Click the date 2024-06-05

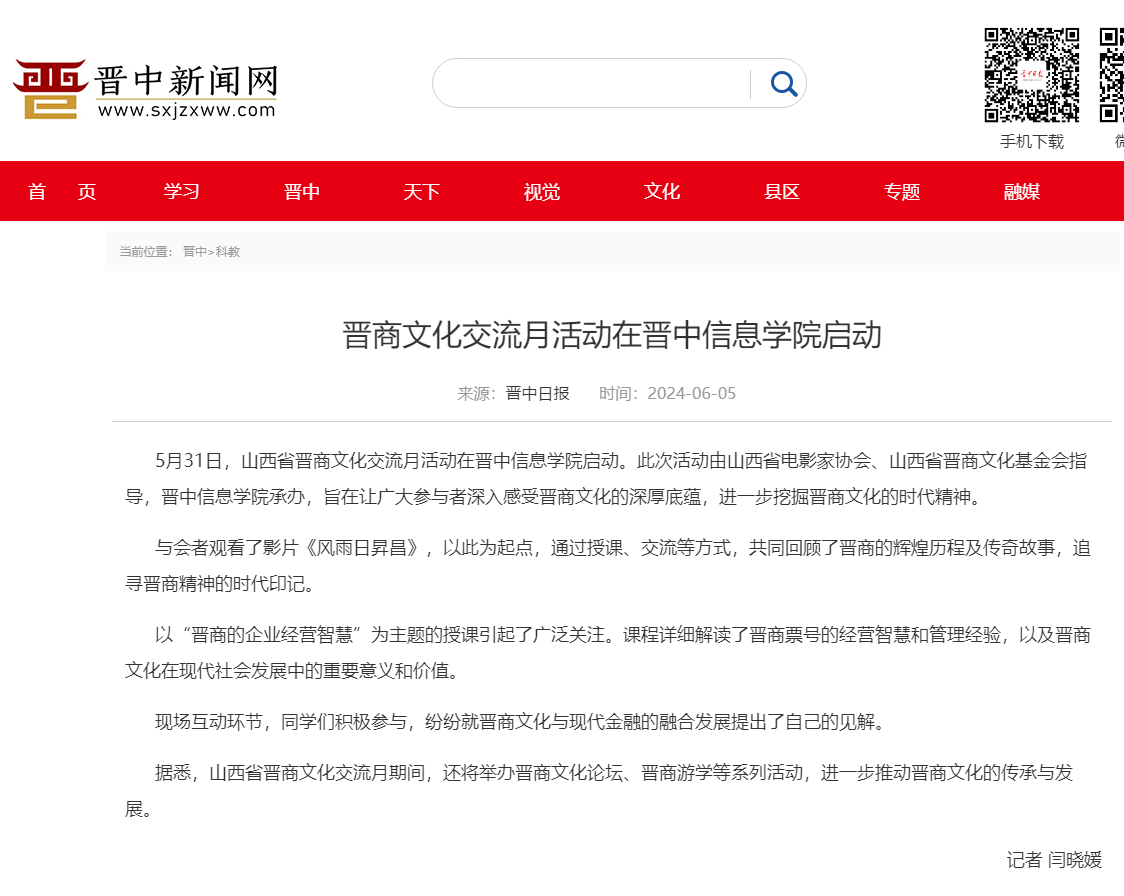pos(692,394)
